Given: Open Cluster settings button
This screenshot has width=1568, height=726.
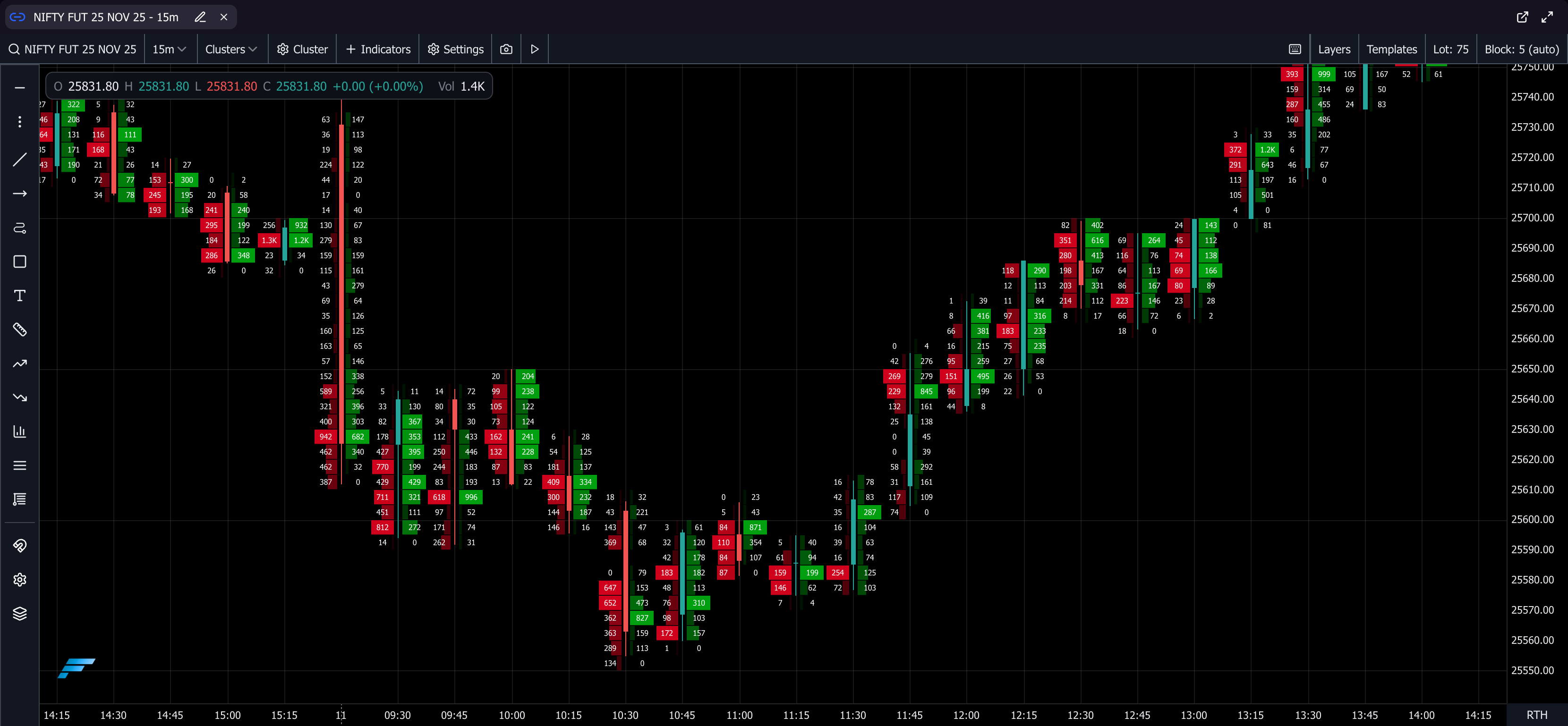Looking at the screenshot, I should tap(303, 49).
